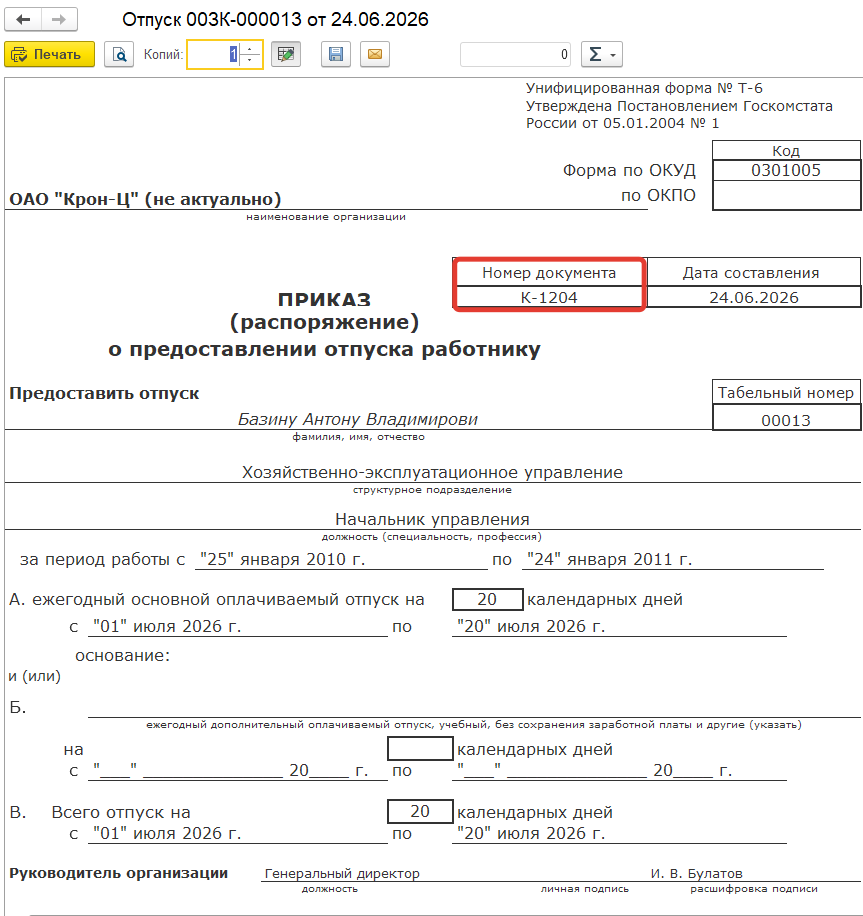
Task: Click the "Предоставить отпуск" label
Action: tap(104, 393)
